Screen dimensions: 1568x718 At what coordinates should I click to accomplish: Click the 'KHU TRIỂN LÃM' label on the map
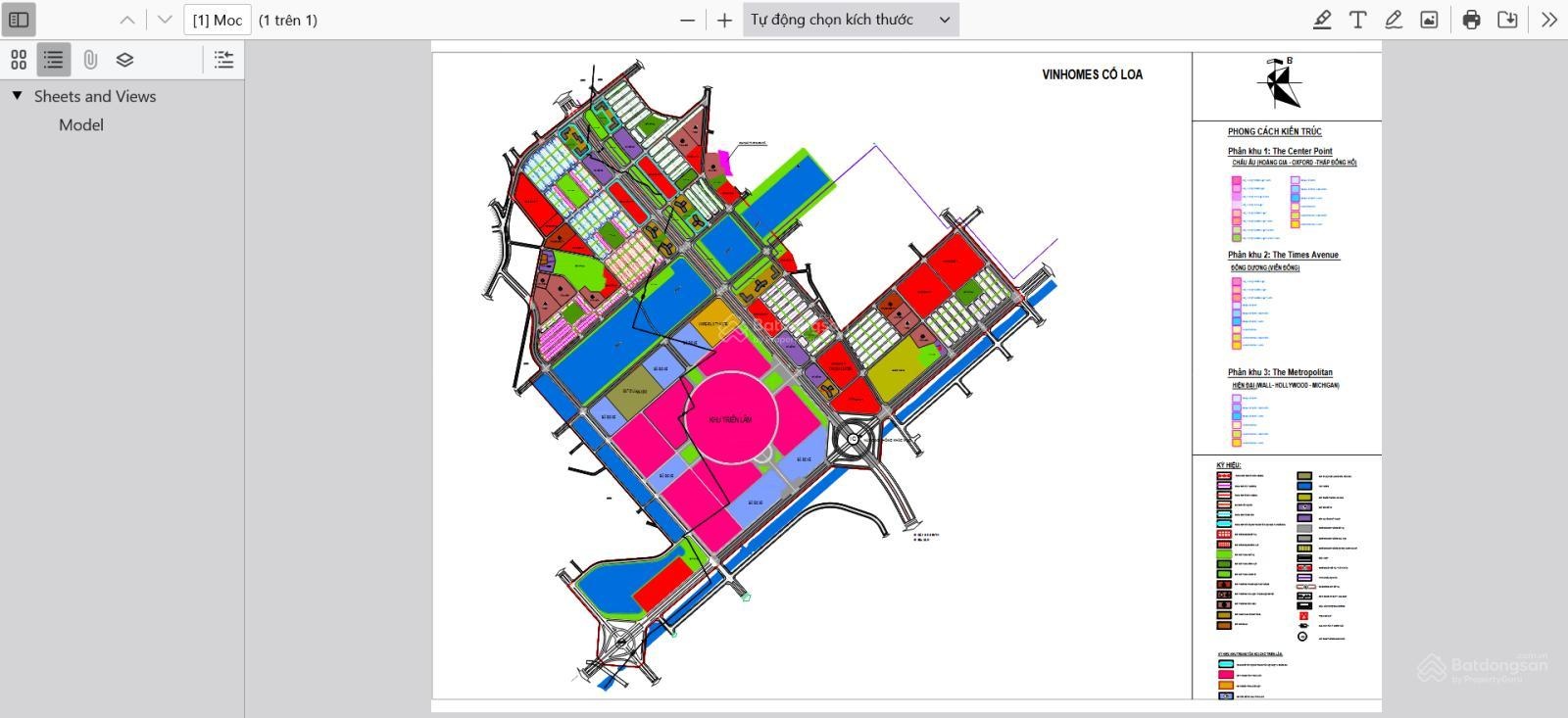pyautogui.click(x=731, y=420)
